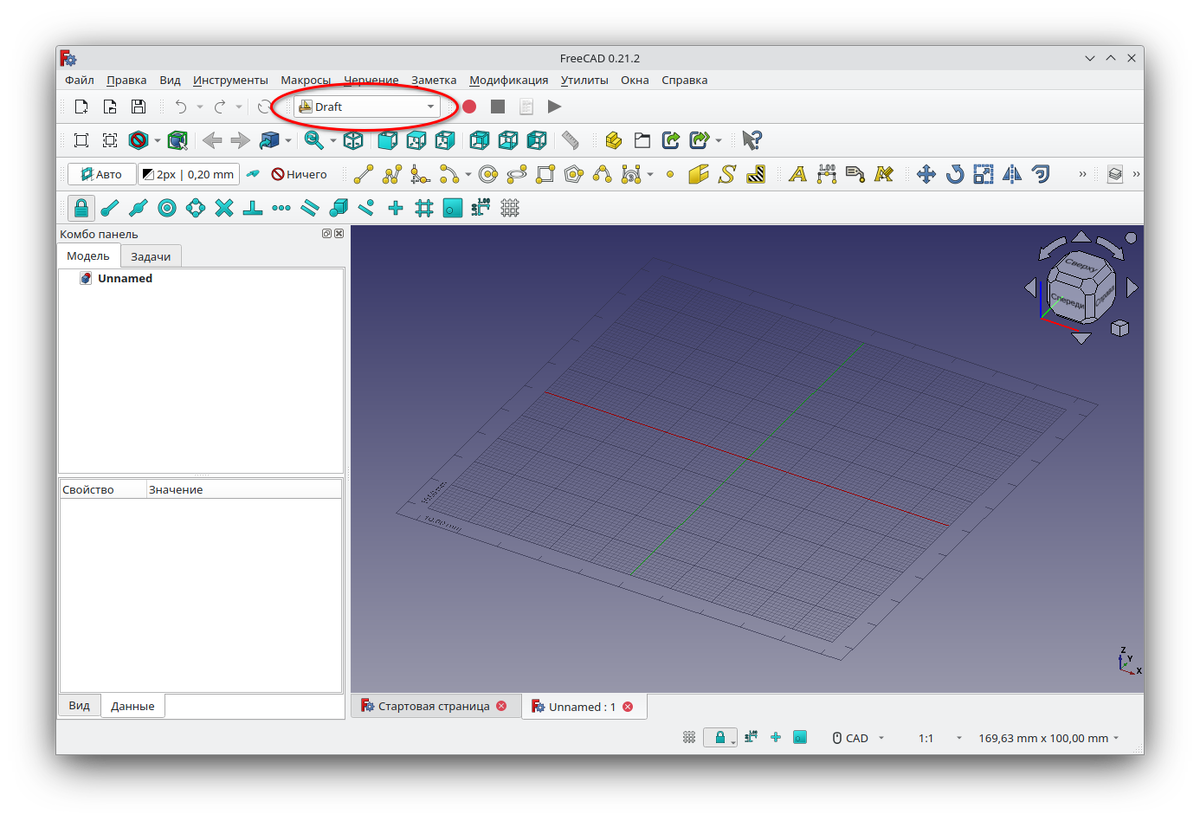Click the What's This help icon
Screen dimensions: 1200x821
[x=752, y=140]
